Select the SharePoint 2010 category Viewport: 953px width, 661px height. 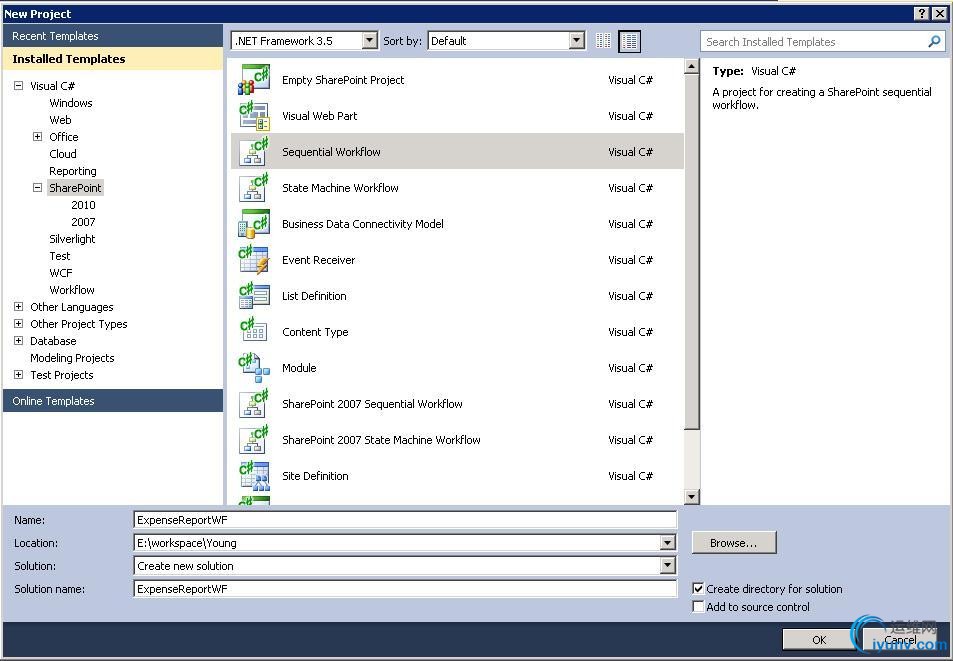coord(83,205)
